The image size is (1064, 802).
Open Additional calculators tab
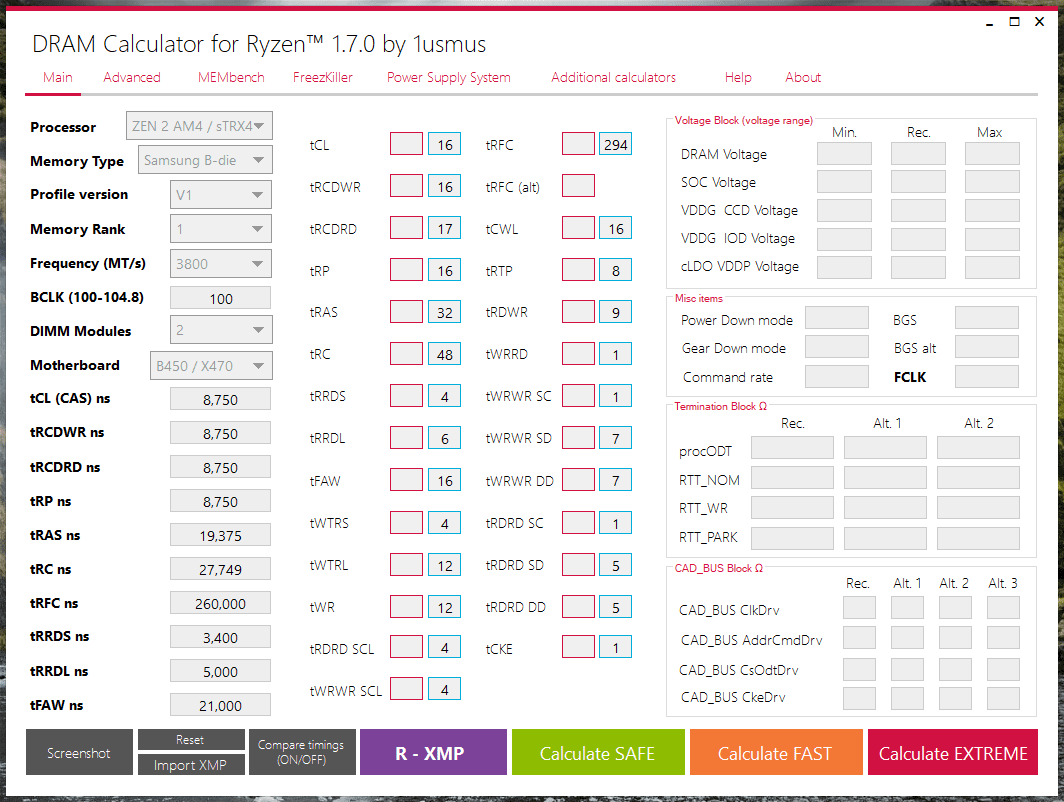coord(613,77)
